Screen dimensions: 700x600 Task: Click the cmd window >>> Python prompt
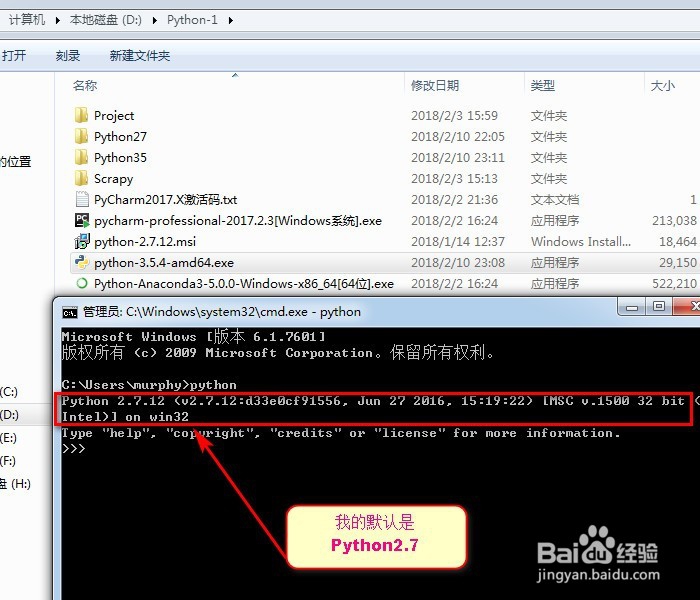(73, 449)
